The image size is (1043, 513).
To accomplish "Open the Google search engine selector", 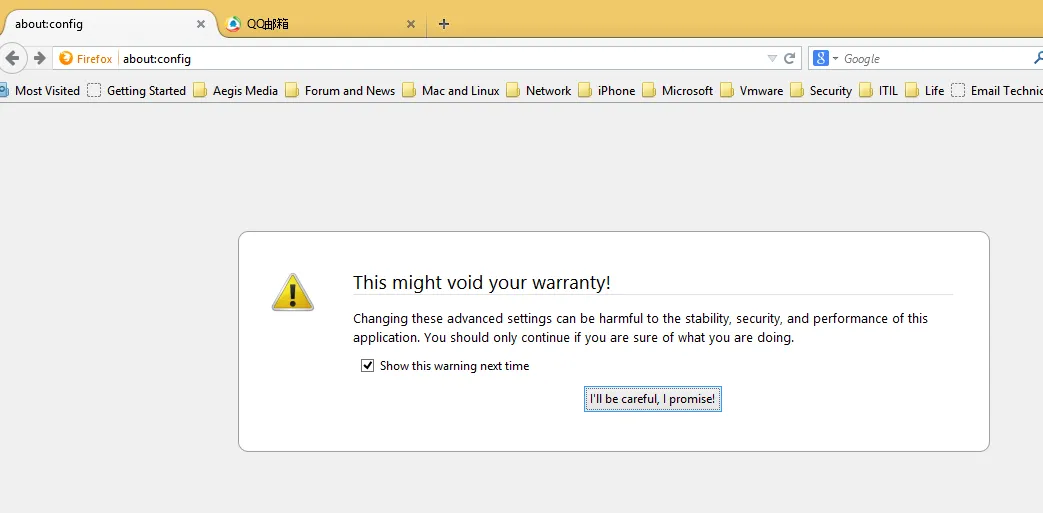I will 825,58.
